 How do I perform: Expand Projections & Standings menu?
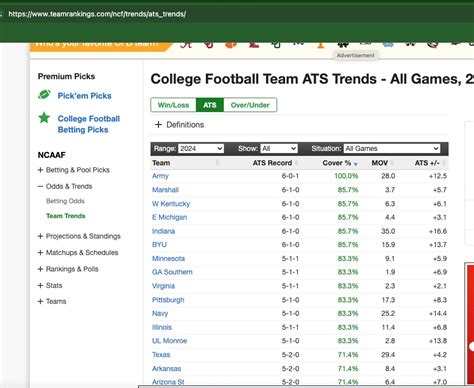click(x=79, y=236)
